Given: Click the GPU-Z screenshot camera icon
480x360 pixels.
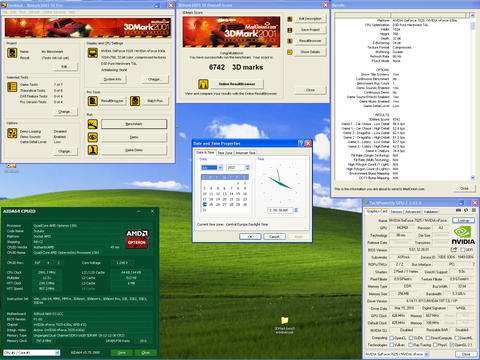Looking at the screenshot, I should point(458,210).
